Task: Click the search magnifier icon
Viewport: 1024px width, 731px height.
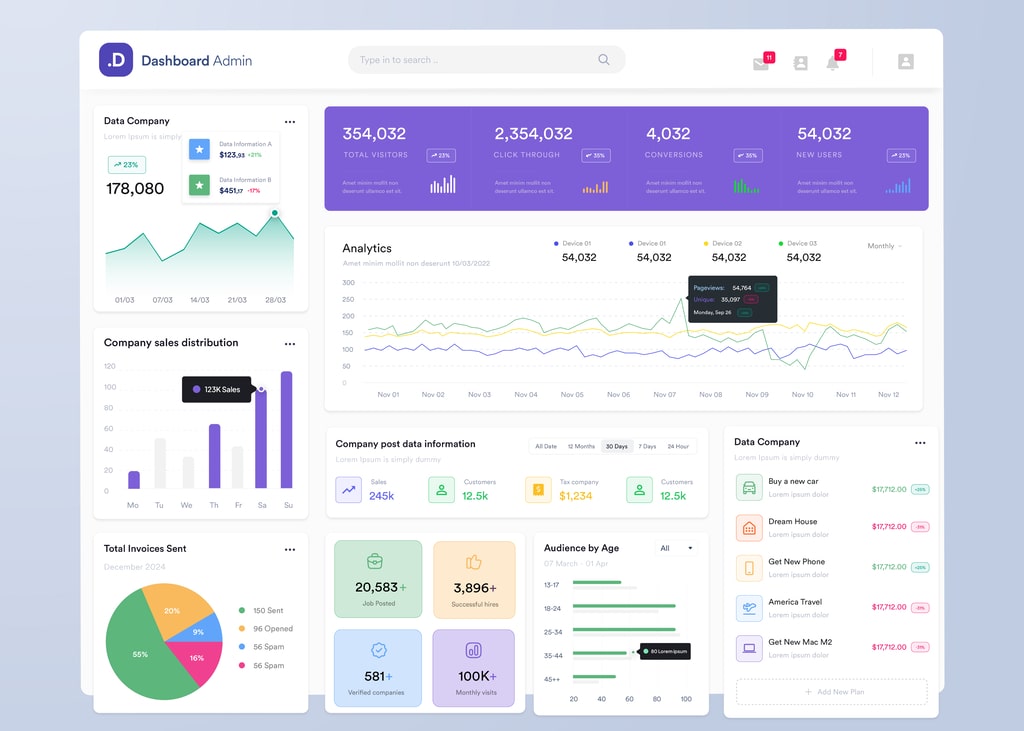Action: 604,60
